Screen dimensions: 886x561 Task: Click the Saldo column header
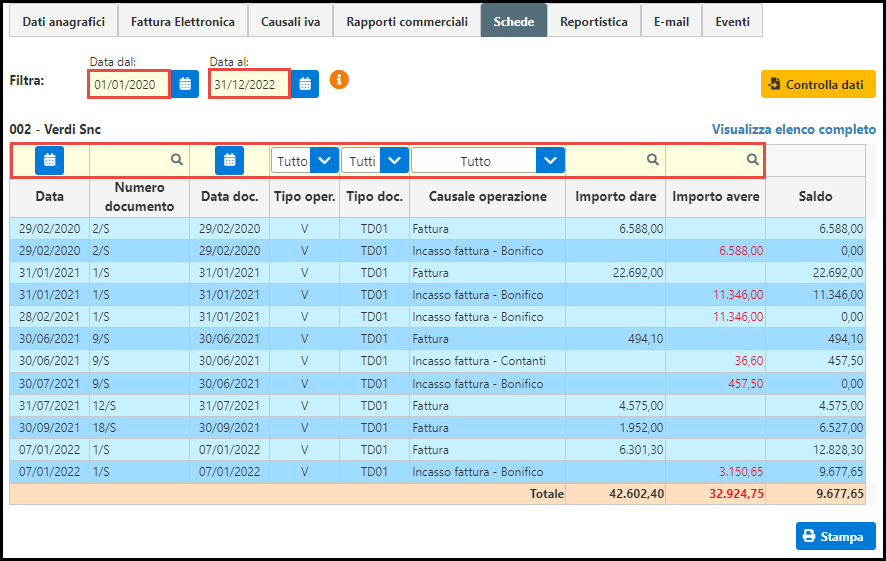815,197
